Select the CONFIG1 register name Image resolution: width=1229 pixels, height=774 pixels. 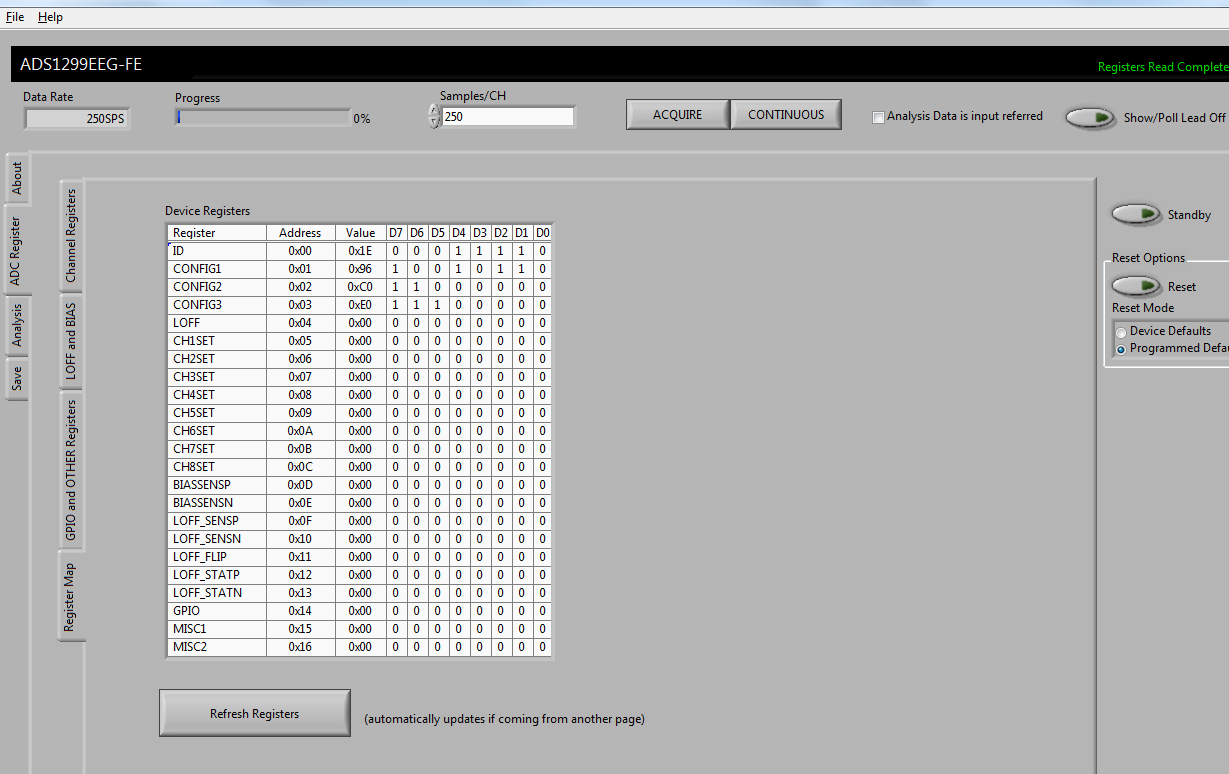pyautogui.click(x=197, y=269)
